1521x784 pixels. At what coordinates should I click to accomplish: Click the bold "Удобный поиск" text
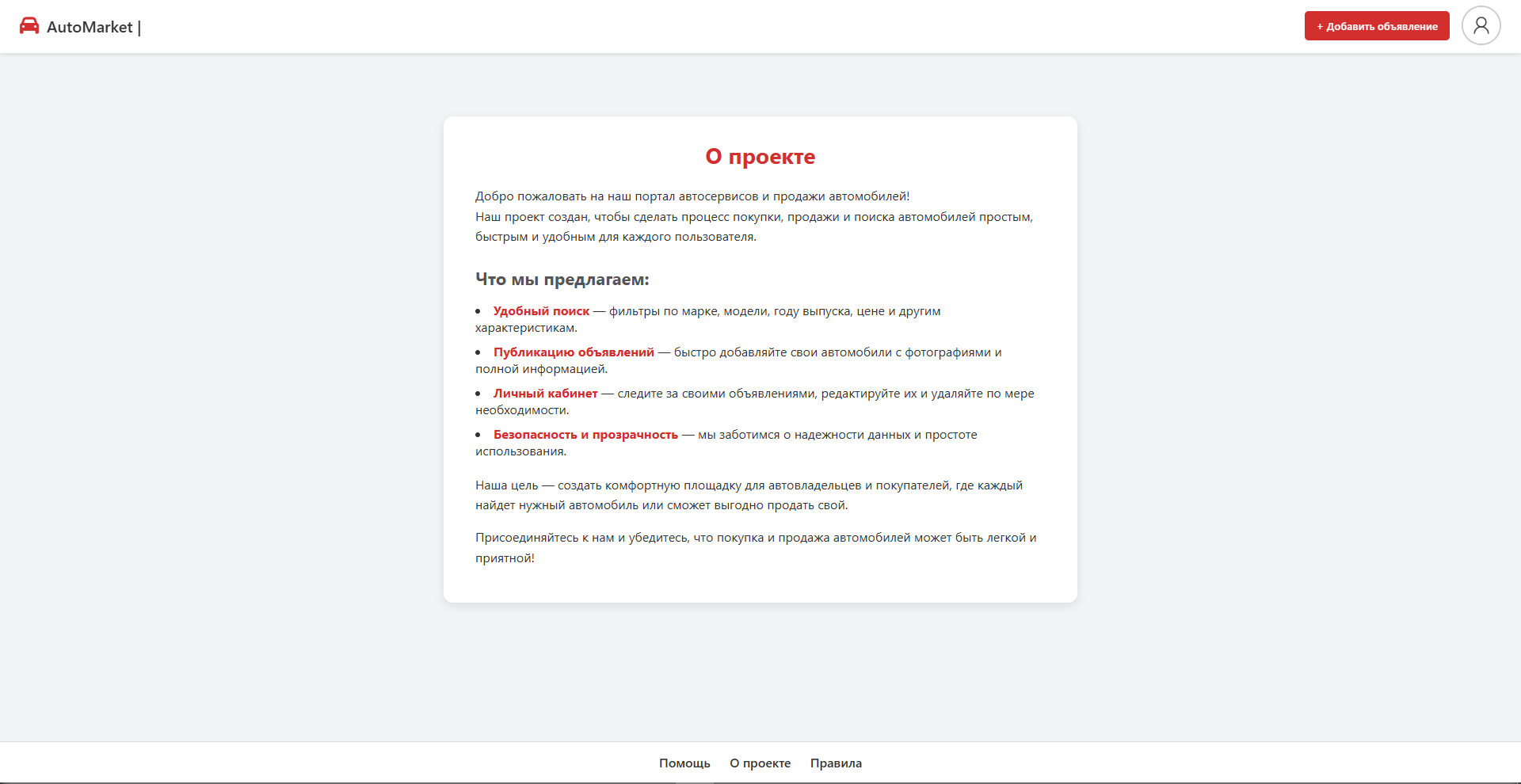pos(541,311)
